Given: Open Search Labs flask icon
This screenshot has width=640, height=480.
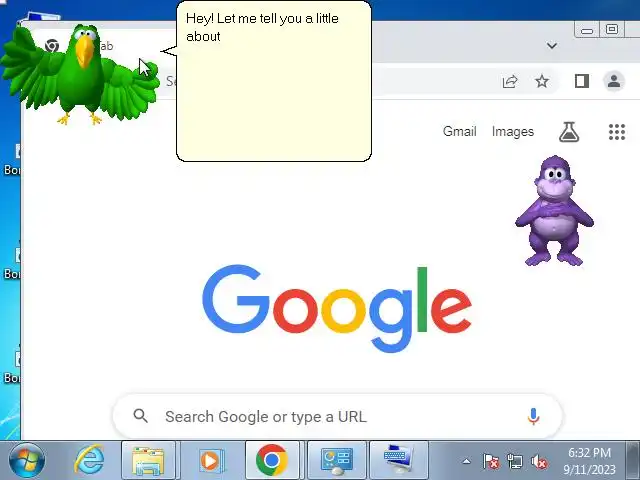Looking at the screenshot, I should pyautogui.click(x=569, y=132).
